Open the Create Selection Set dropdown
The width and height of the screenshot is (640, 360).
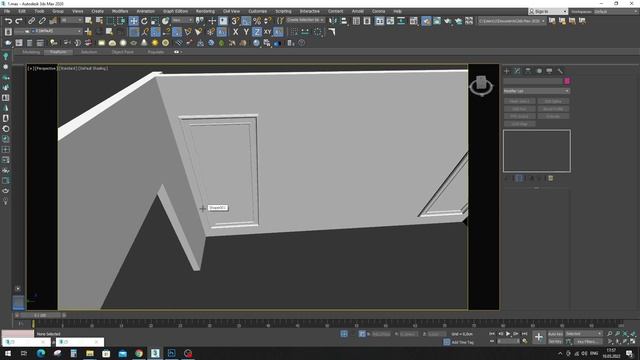pos(305,20)
